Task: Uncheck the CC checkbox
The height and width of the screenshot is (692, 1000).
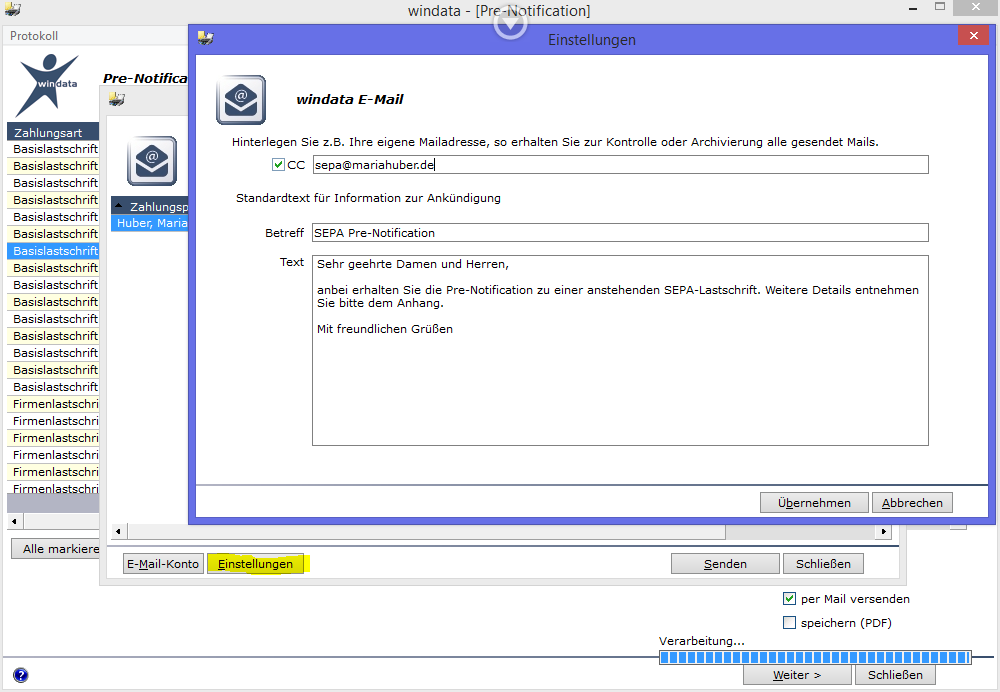Action: click(x=278, y=165)
